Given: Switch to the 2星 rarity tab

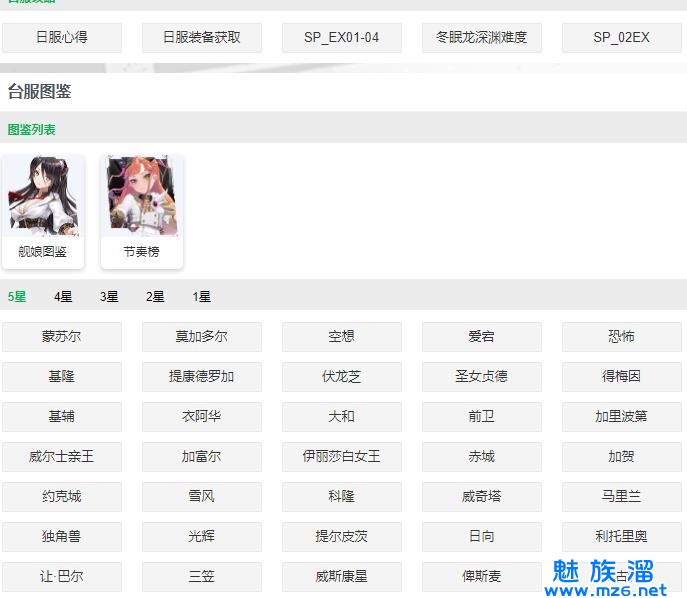Looking at the screenshot, I should (x=155, y=297).
